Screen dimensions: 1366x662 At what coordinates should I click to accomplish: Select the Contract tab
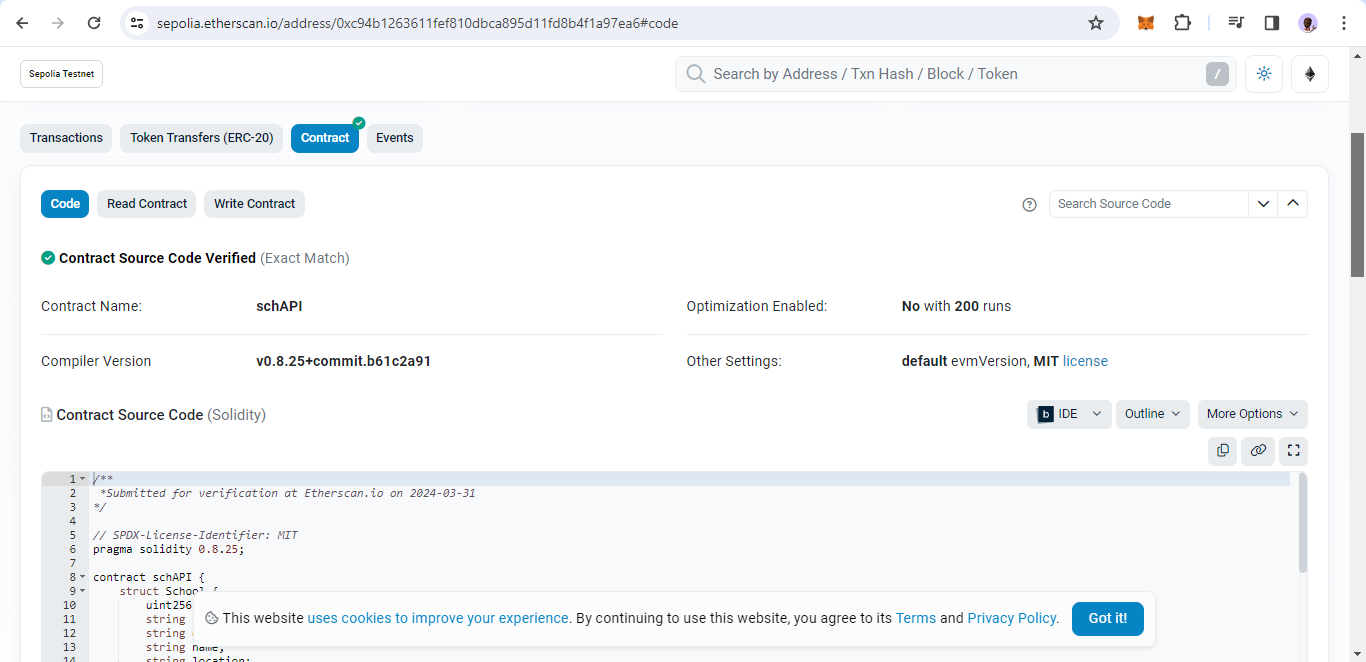325,138
